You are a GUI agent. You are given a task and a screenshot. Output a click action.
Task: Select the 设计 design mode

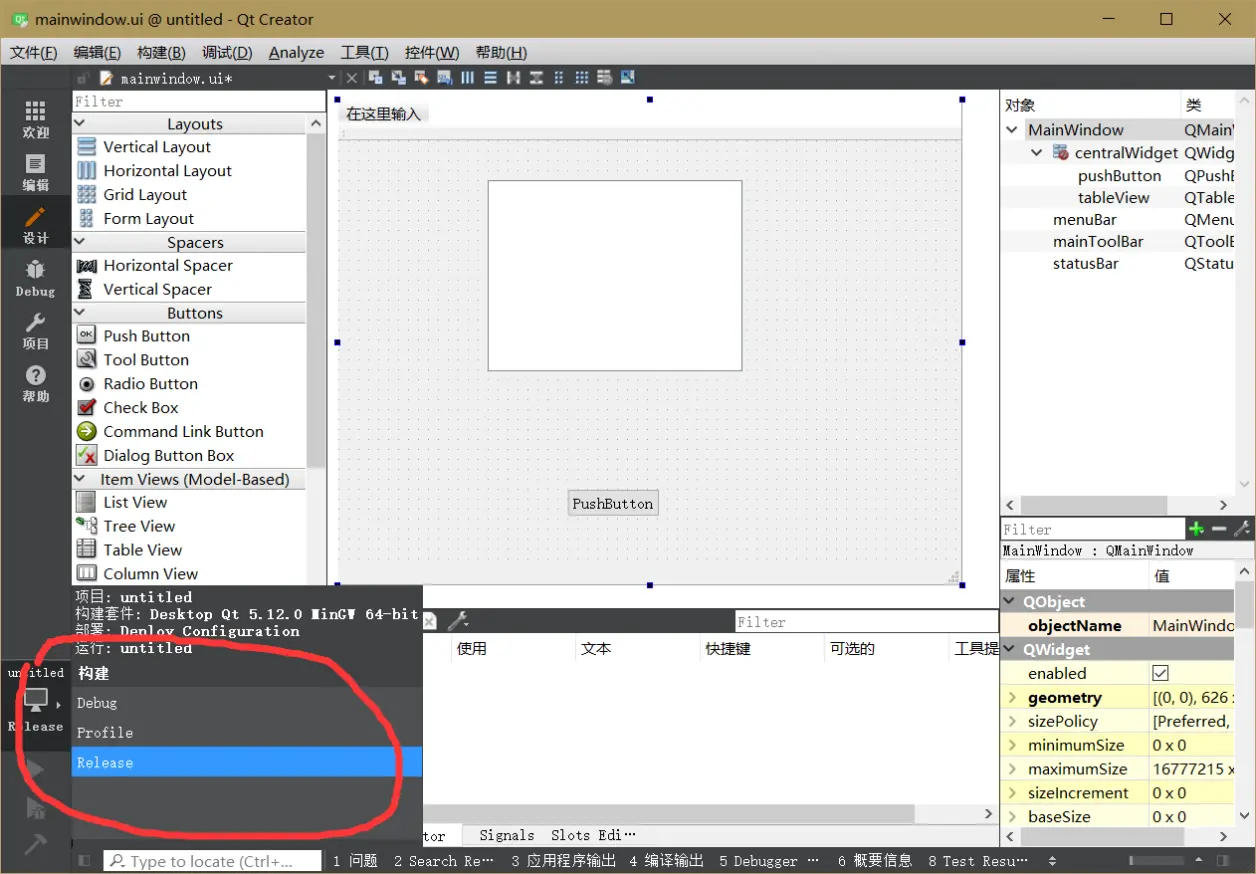(35, 225)
